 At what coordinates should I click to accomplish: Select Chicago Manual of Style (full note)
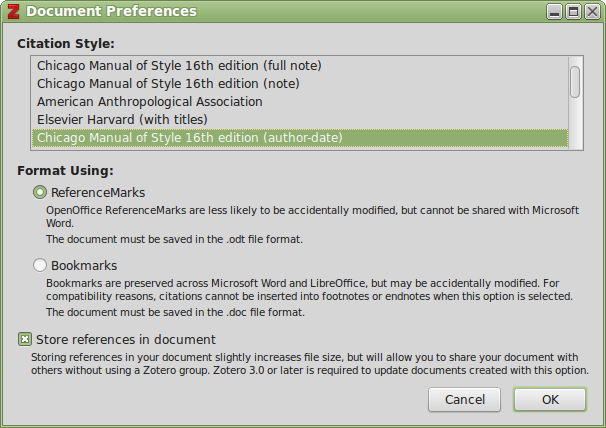pos(300,66)
